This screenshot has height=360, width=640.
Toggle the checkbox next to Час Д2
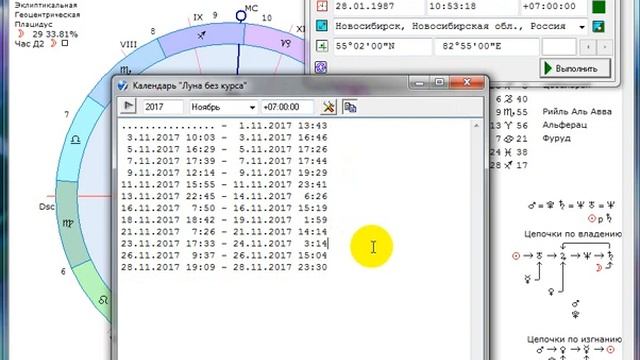tap(64, 43)
